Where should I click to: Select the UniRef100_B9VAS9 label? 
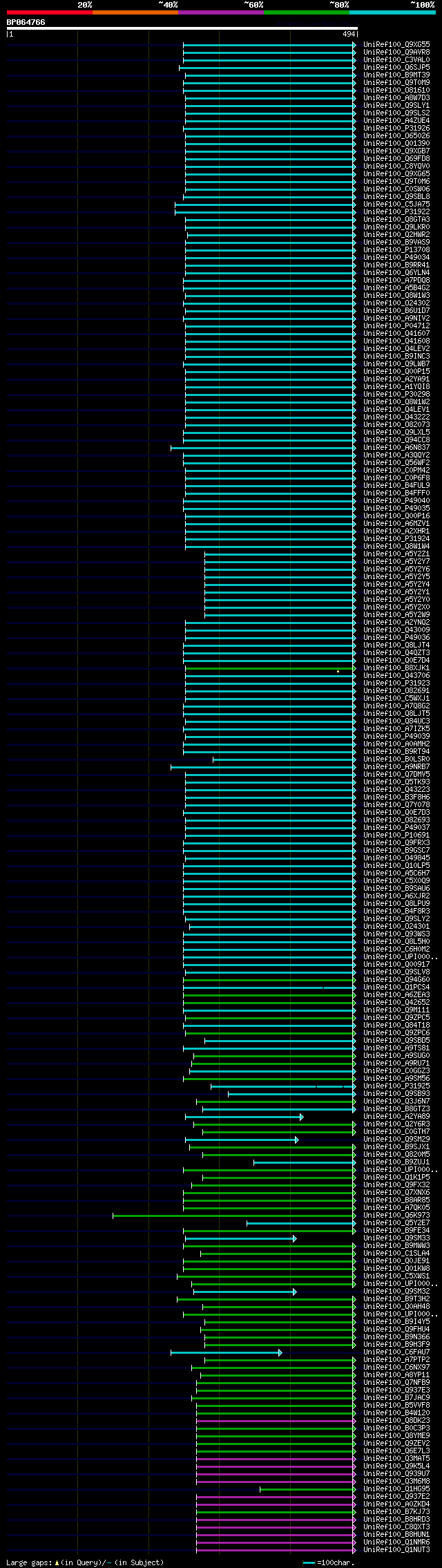pyautogui.click(x=396, y=242)
